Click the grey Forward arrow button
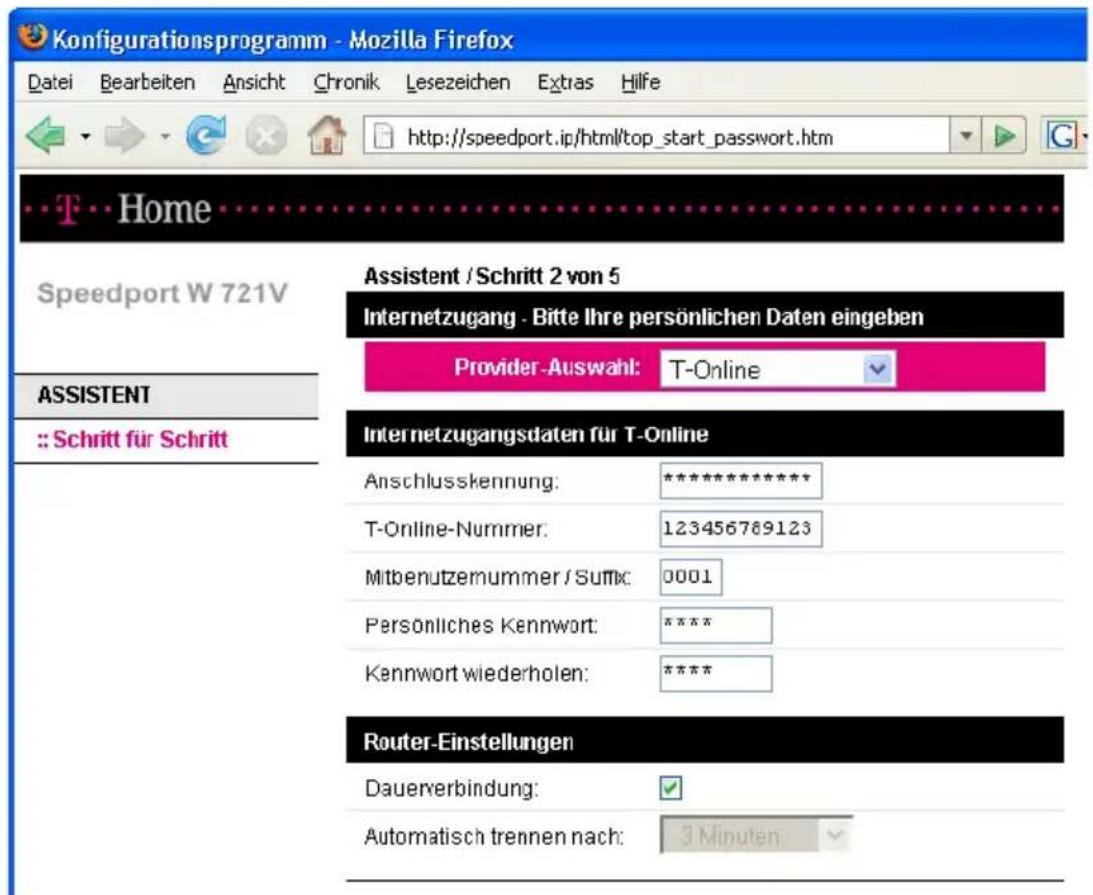The width and height of the screenshot is (1093, 895). [x=125, y=135]
